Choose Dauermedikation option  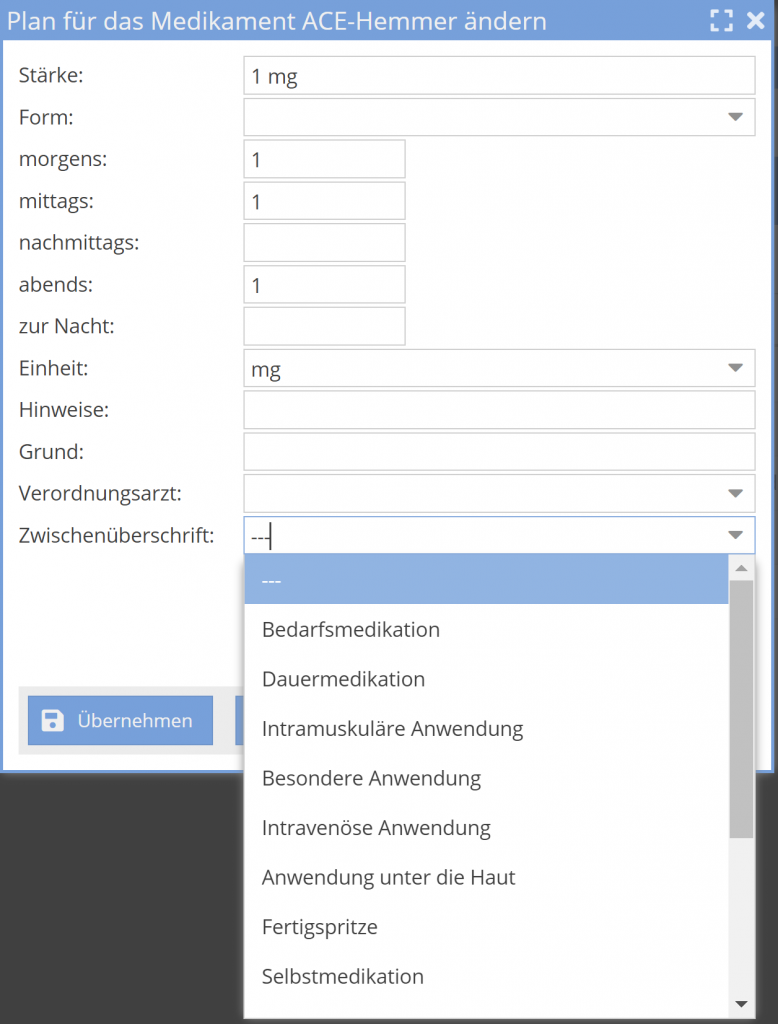coord(486,679)
